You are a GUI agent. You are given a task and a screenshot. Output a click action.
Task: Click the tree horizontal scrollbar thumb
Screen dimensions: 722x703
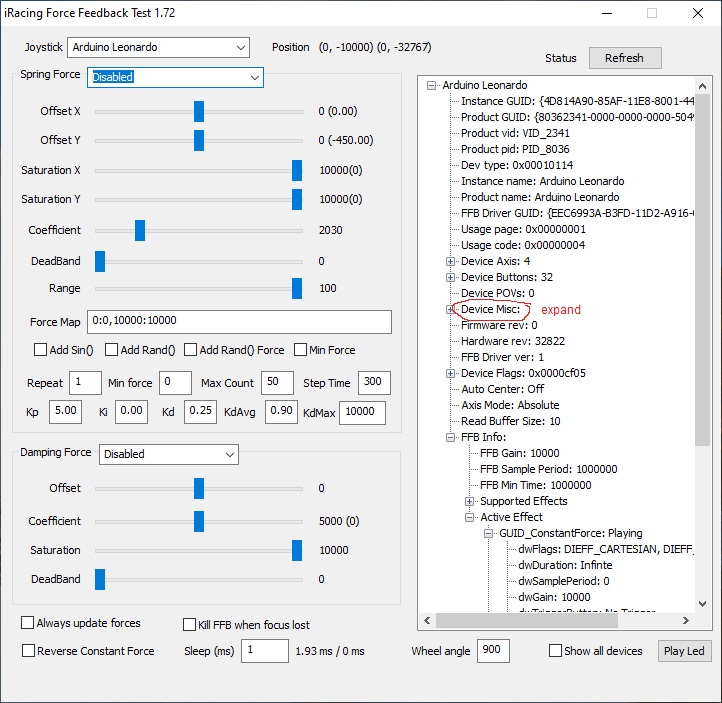(527, 621)
